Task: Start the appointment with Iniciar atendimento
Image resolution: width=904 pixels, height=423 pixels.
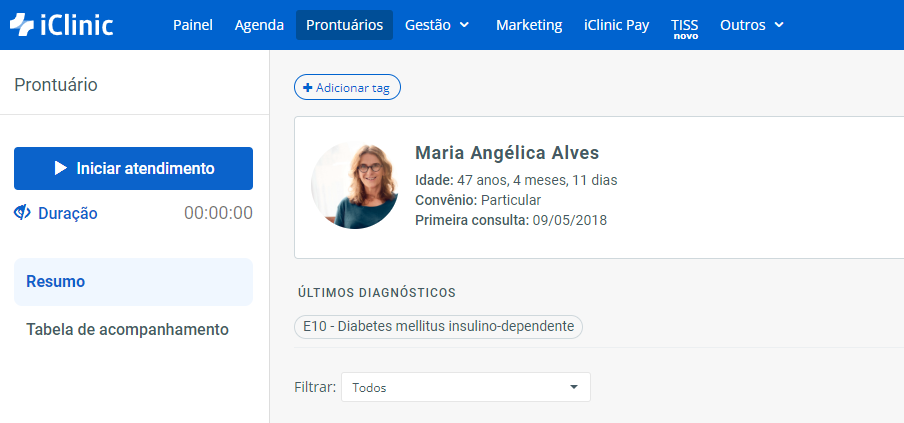Action: [x=133, y=168]
